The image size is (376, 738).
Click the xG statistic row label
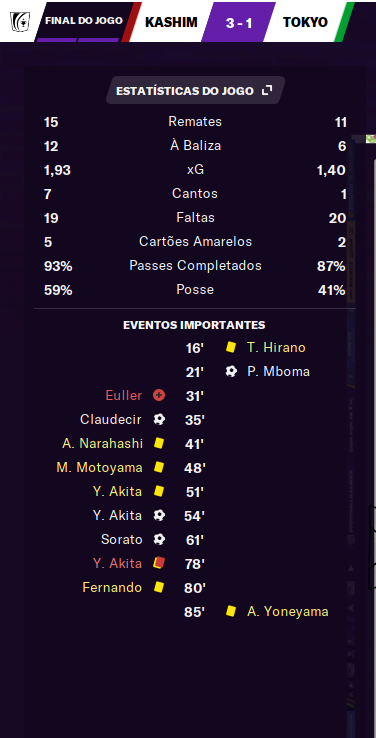tap(195, 169)
